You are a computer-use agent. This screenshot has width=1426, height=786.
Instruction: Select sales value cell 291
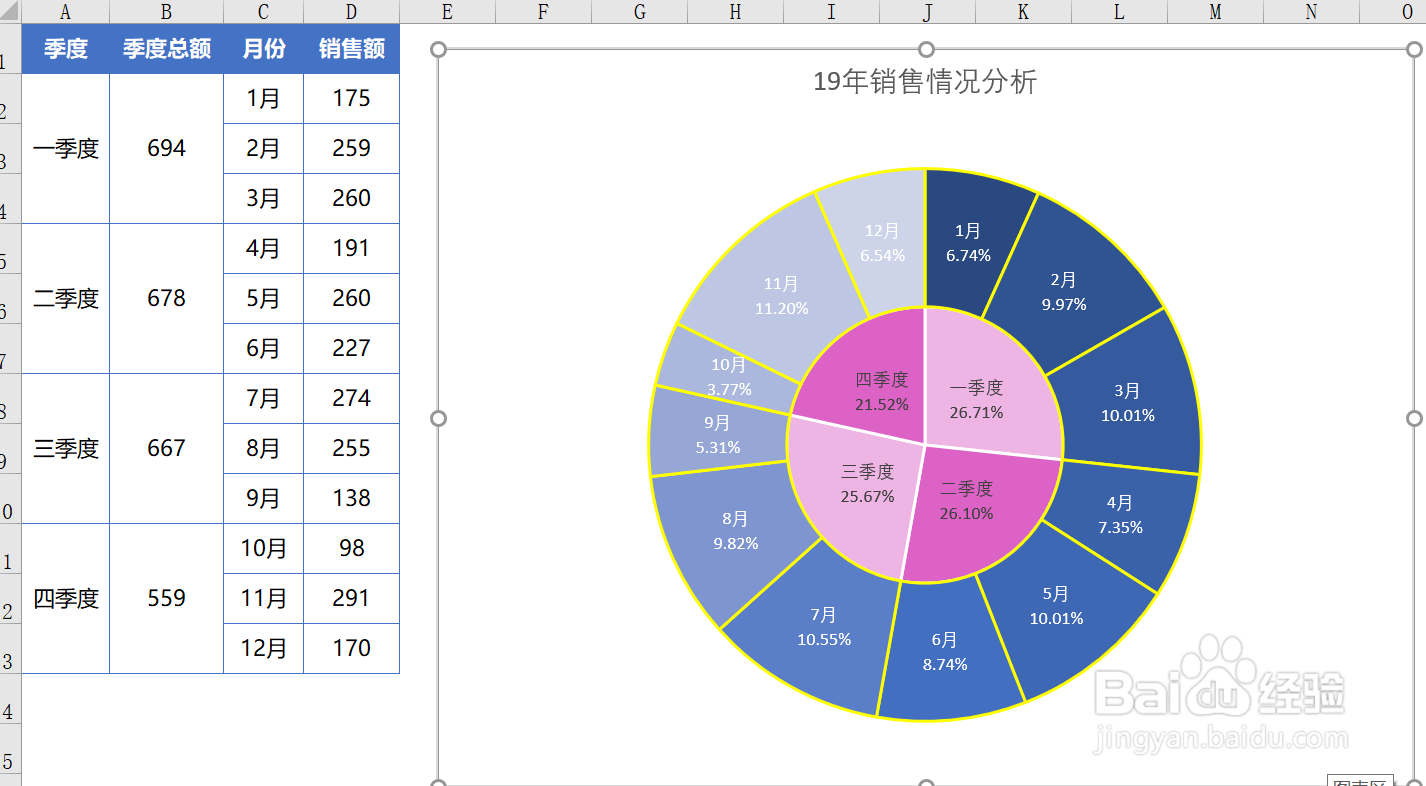[352, 599]
